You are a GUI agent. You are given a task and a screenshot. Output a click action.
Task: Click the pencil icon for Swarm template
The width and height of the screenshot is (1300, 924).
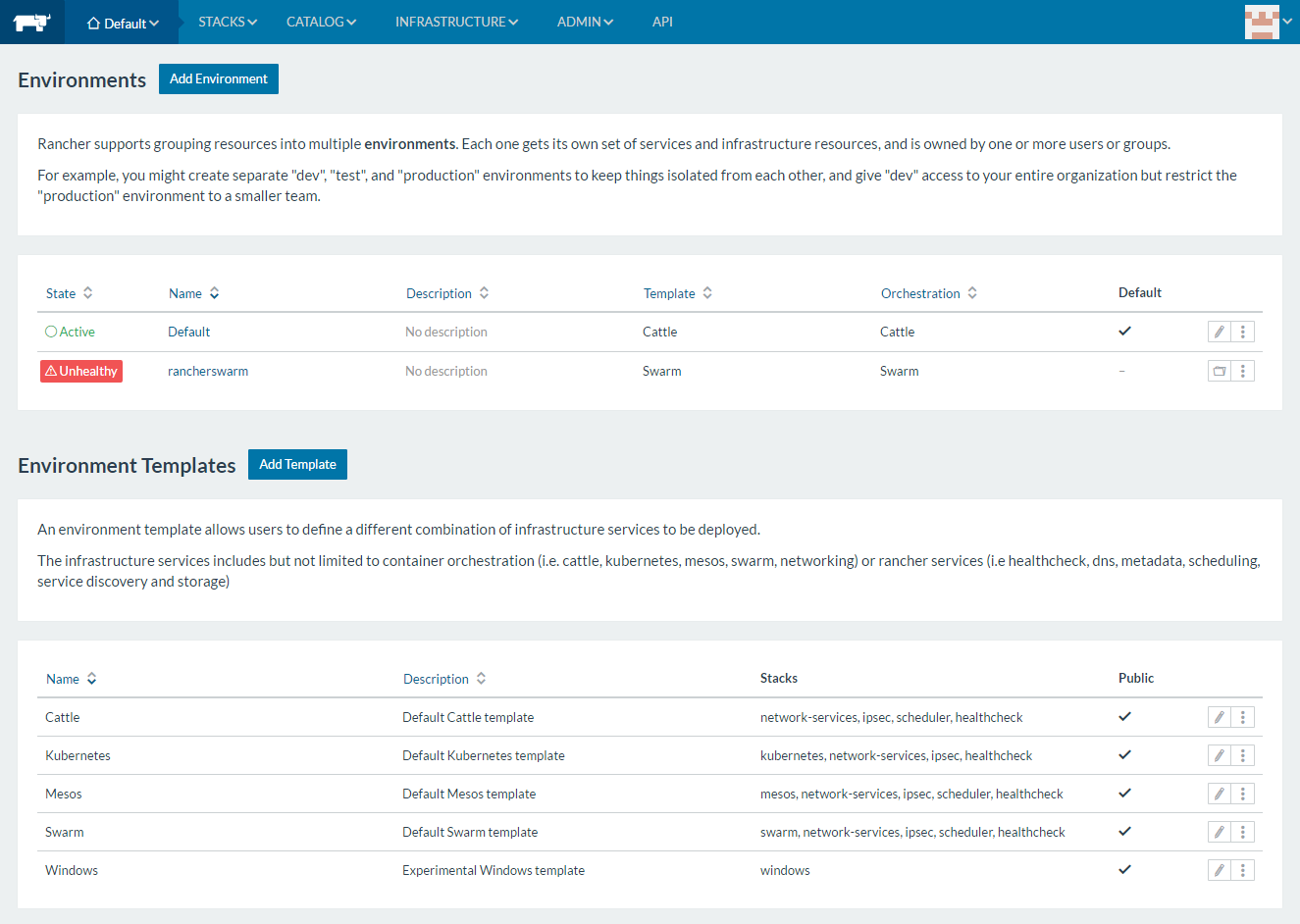[x=1219, y=832]
